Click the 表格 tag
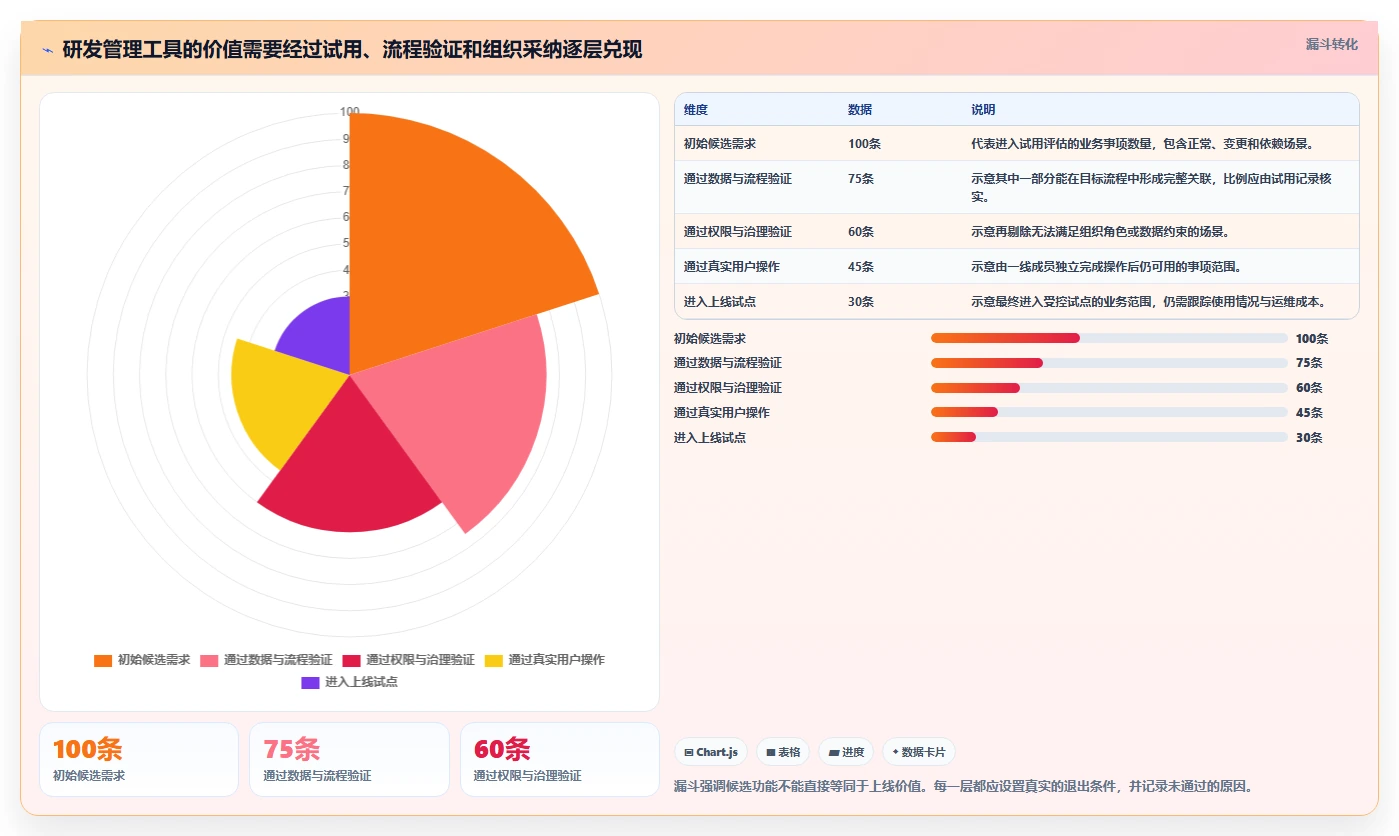This screenshot has height=836, width=1399. 783,752
